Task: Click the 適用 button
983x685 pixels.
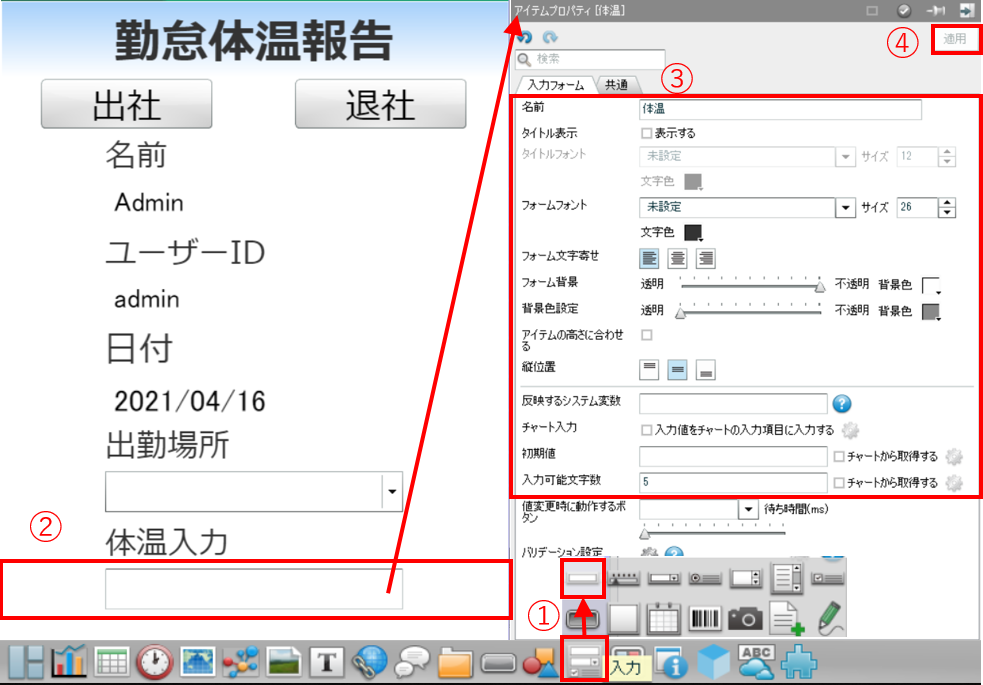Action: pyautogui.click(x=955, y=40)
